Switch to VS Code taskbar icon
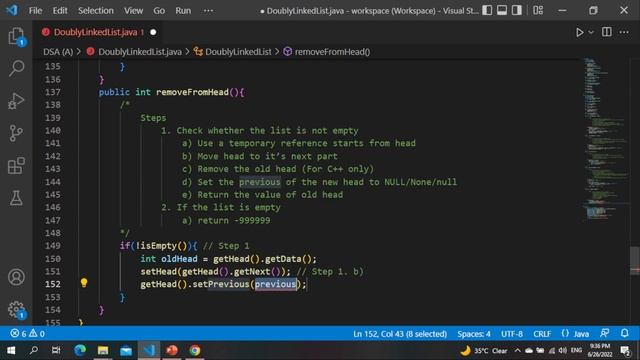 tap(149, 350)
